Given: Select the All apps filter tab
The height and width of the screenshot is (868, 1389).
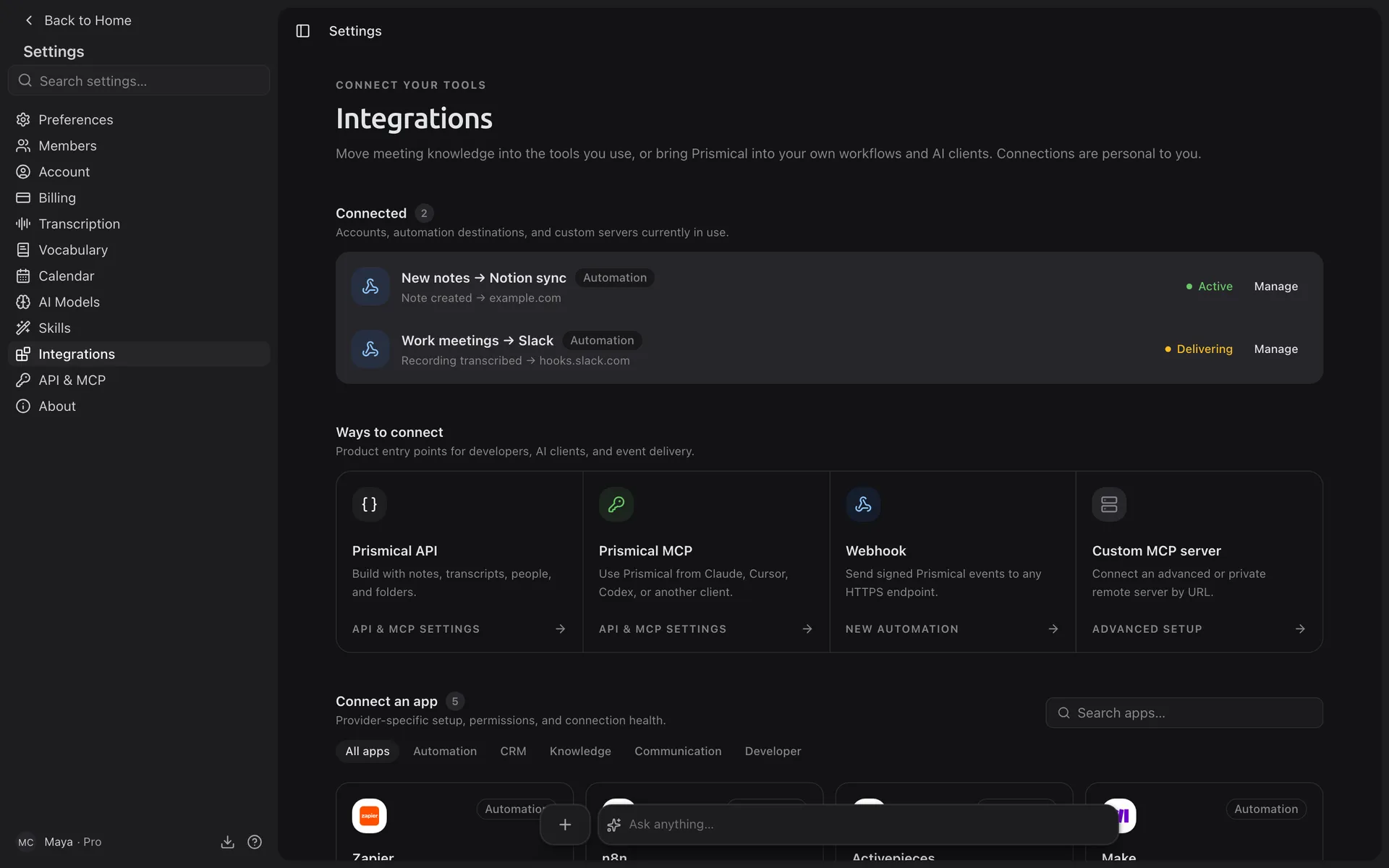Looking at the screenshot, I should (x=368, y=751).
